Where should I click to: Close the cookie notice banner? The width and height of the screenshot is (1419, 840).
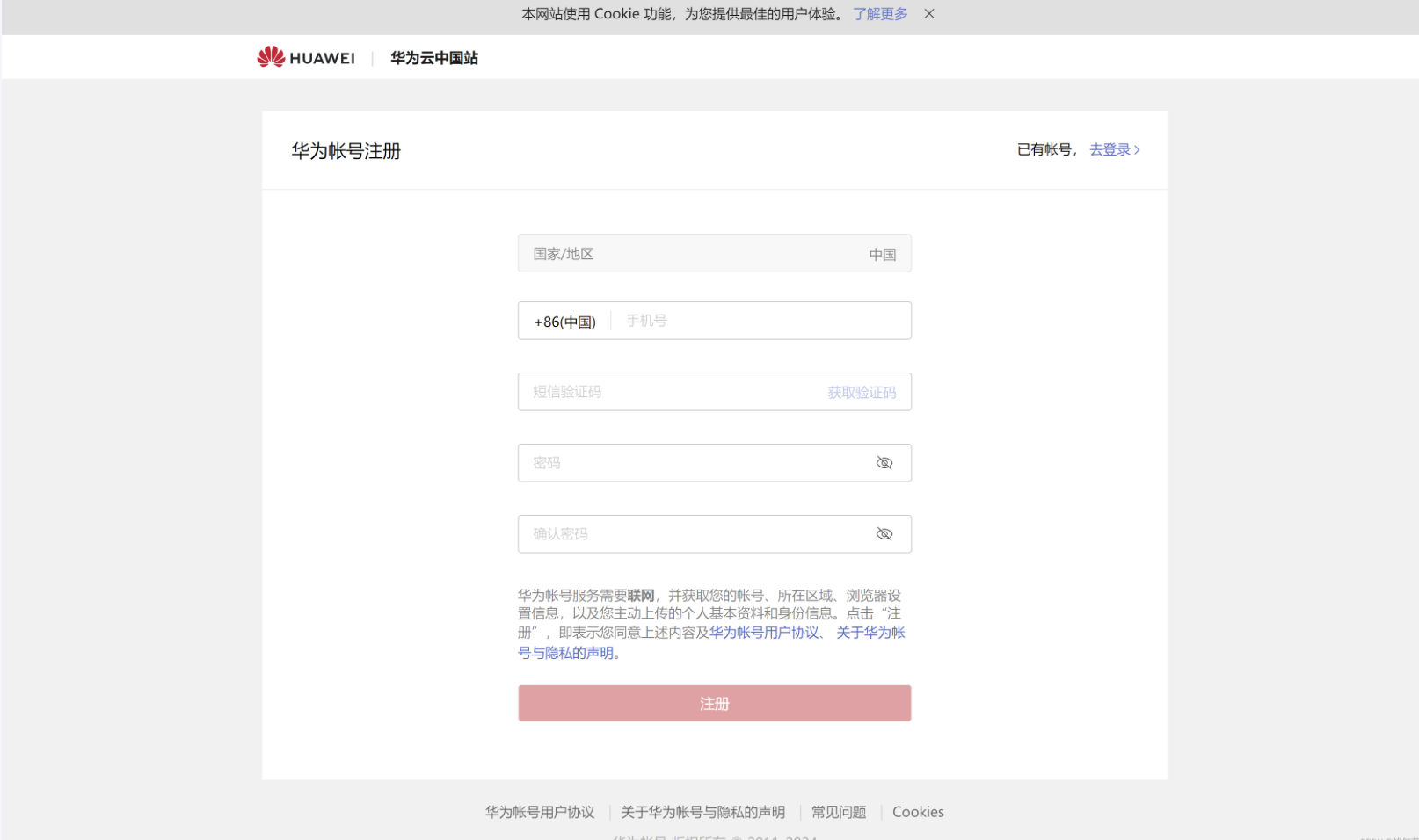click(928, 14)
